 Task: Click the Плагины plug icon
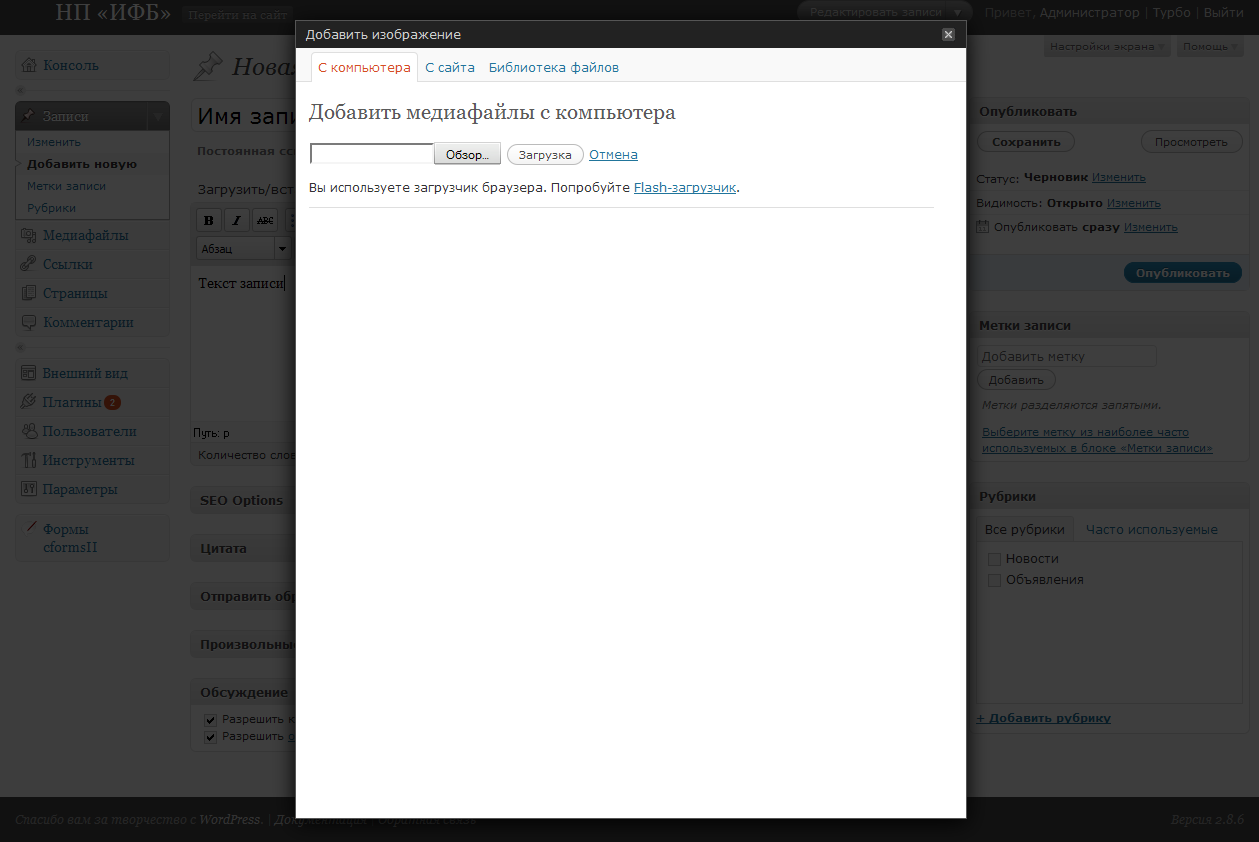[x=28, y=403]
